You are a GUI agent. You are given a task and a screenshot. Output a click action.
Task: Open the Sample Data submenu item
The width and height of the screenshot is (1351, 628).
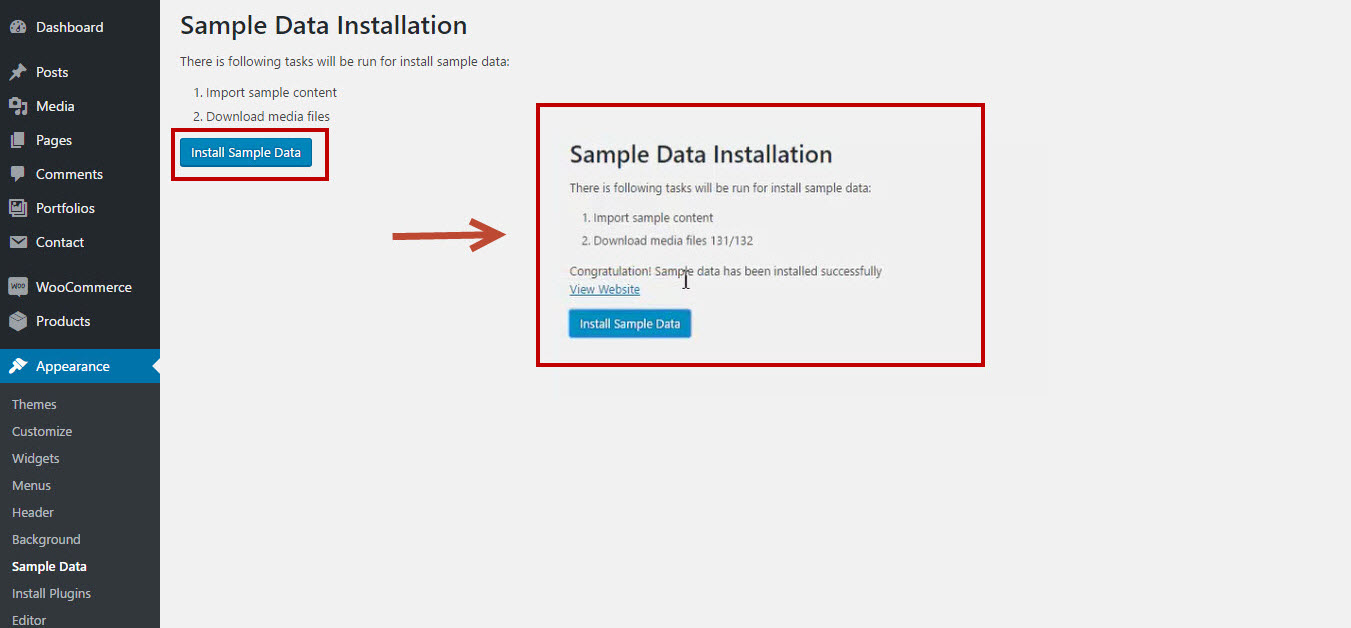pyautogui.click(x=49, y=566)
